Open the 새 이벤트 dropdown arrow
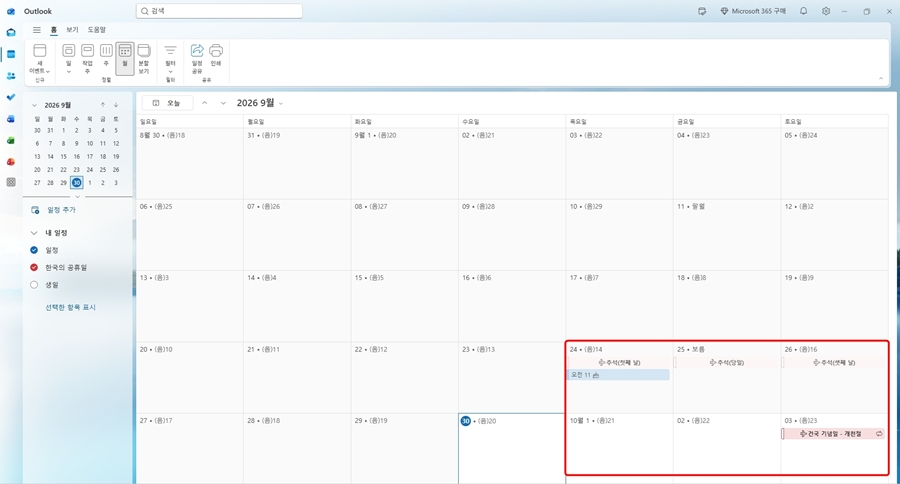The width and height of the screenshot is (900, 484). [x=48, y=71]
